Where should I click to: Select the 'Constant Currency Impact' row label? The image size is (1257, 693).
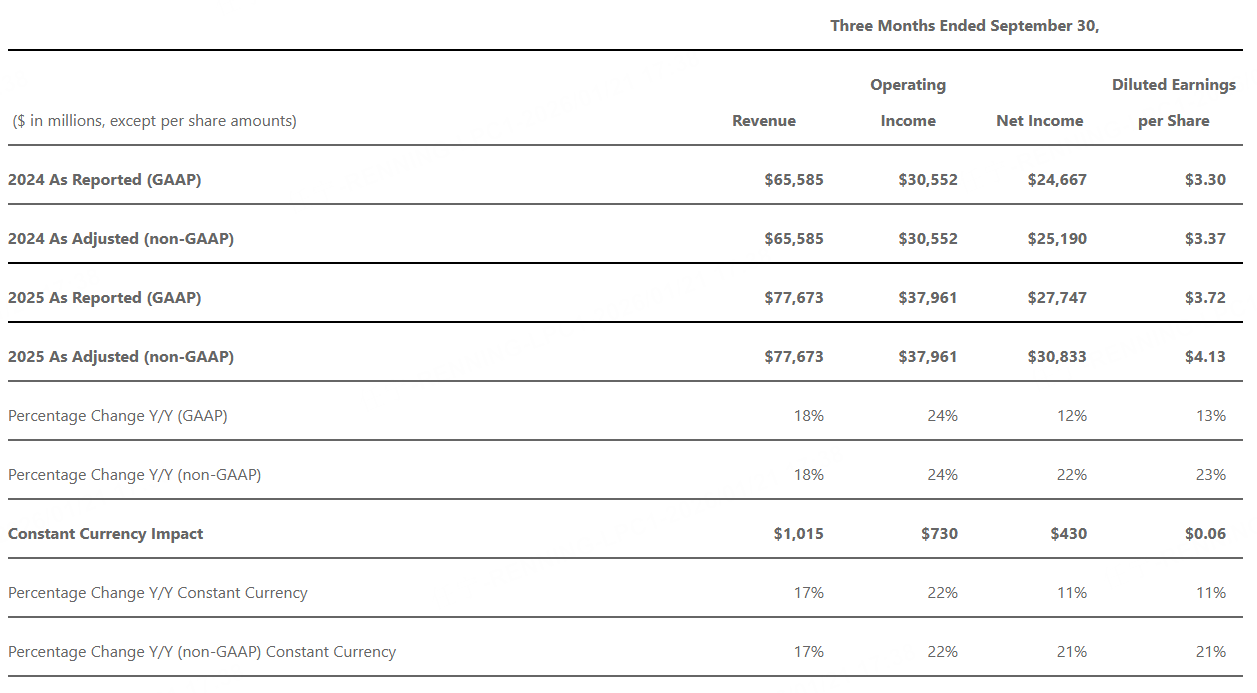[x=106, y=534]
